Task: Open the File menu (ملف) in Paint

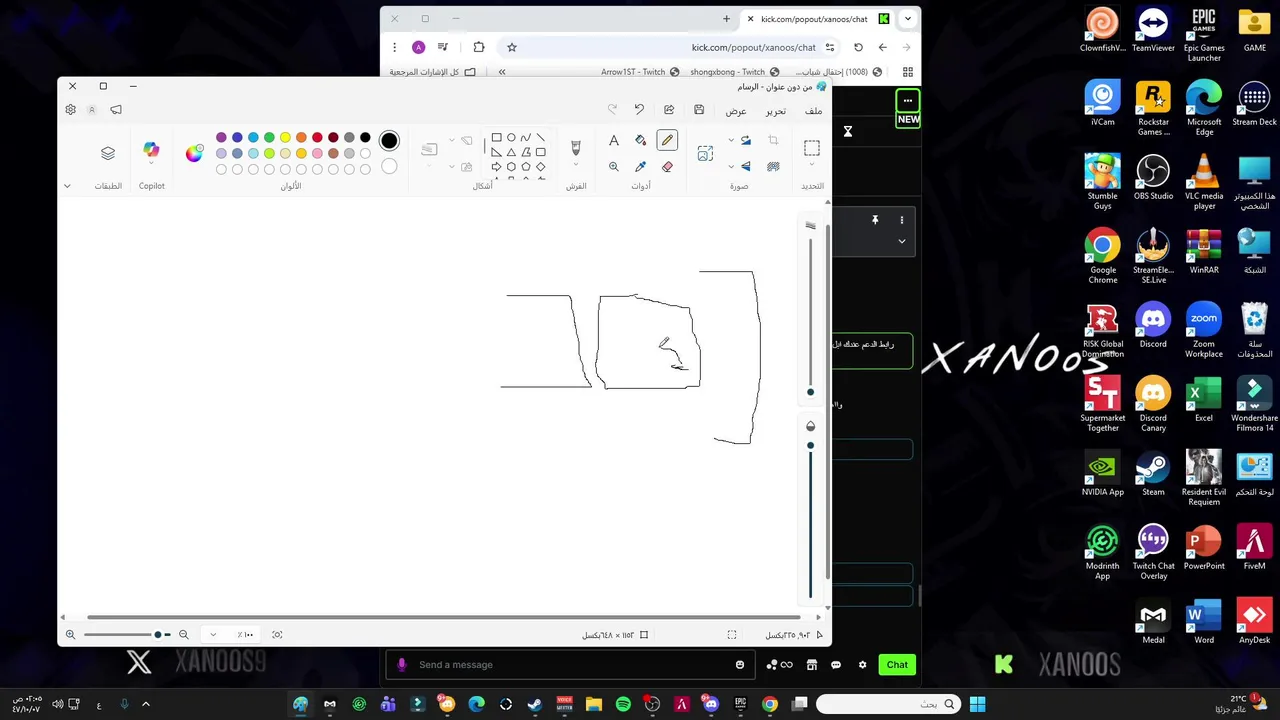Action: click(x=814, y=111)
